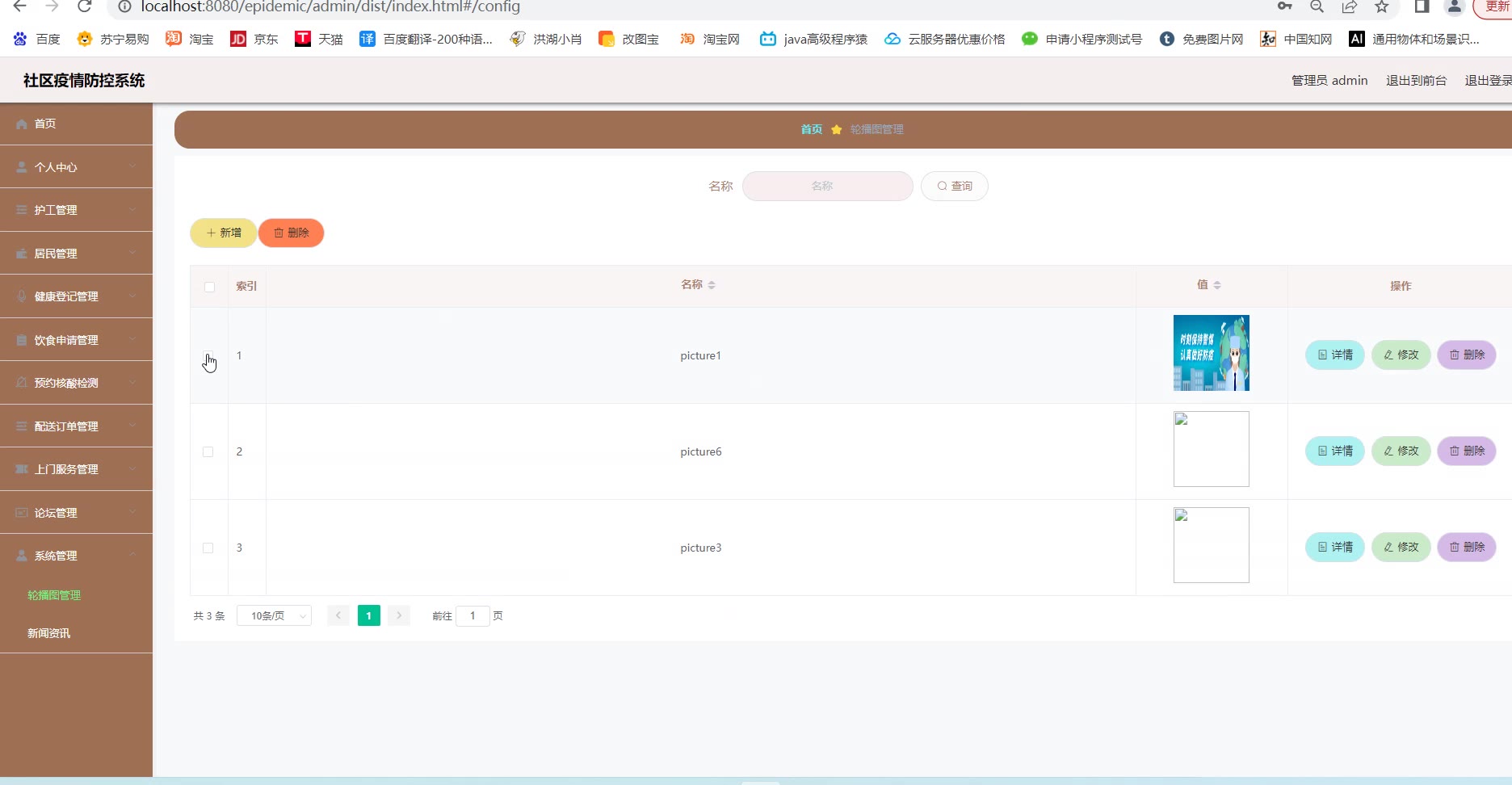Click the star icon in the breadcrumb
The image size is (1512, 785).
coord(837,129)
